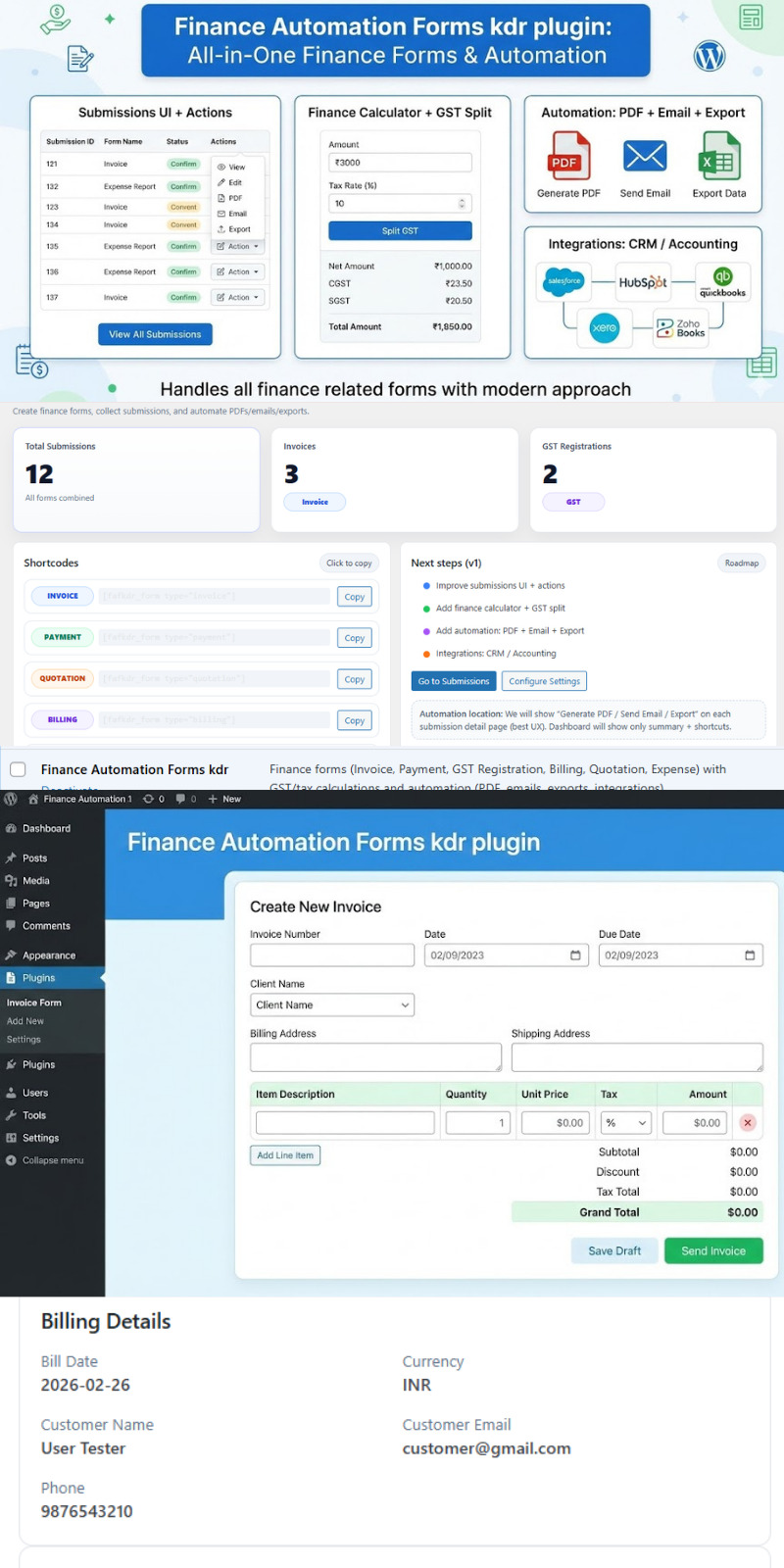The width and height of the screenshot is (784, 1568).
Task: Click the WordPress logo in the blue banner
Action: point(710,56)
